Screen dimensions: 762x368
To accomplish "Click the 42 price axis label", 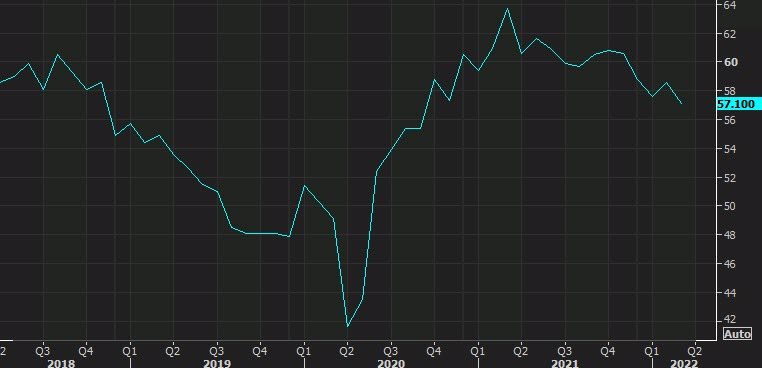I will pos(730,319).
